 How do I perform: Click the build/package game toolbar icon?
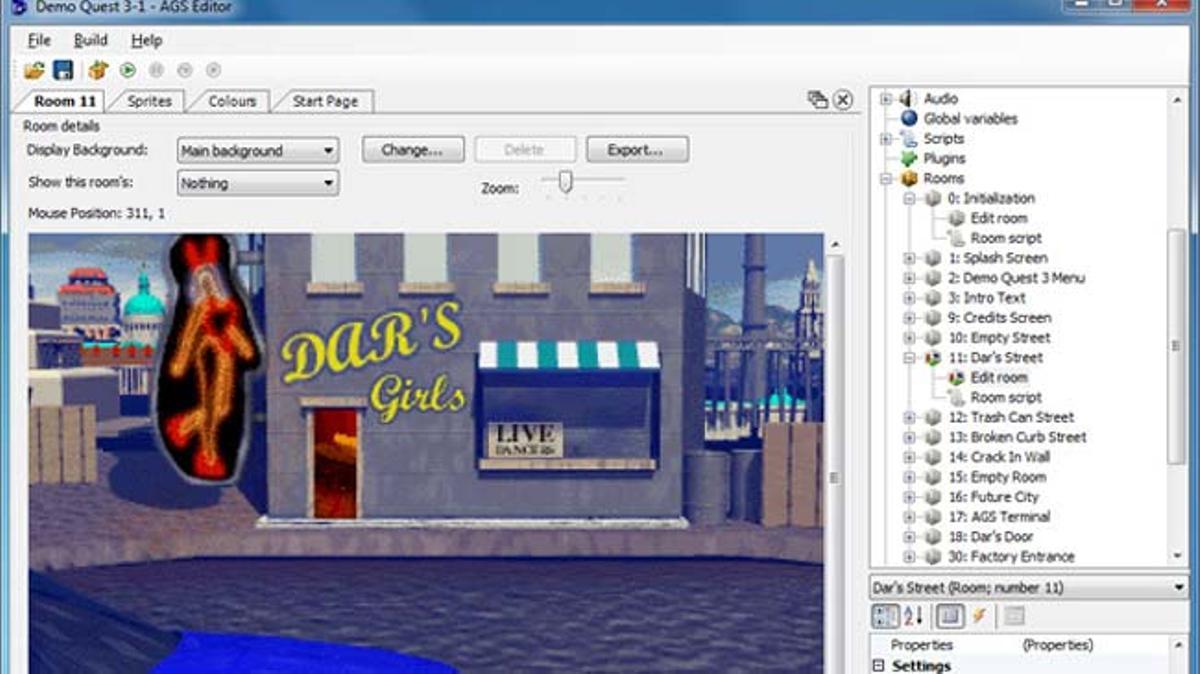96,70
